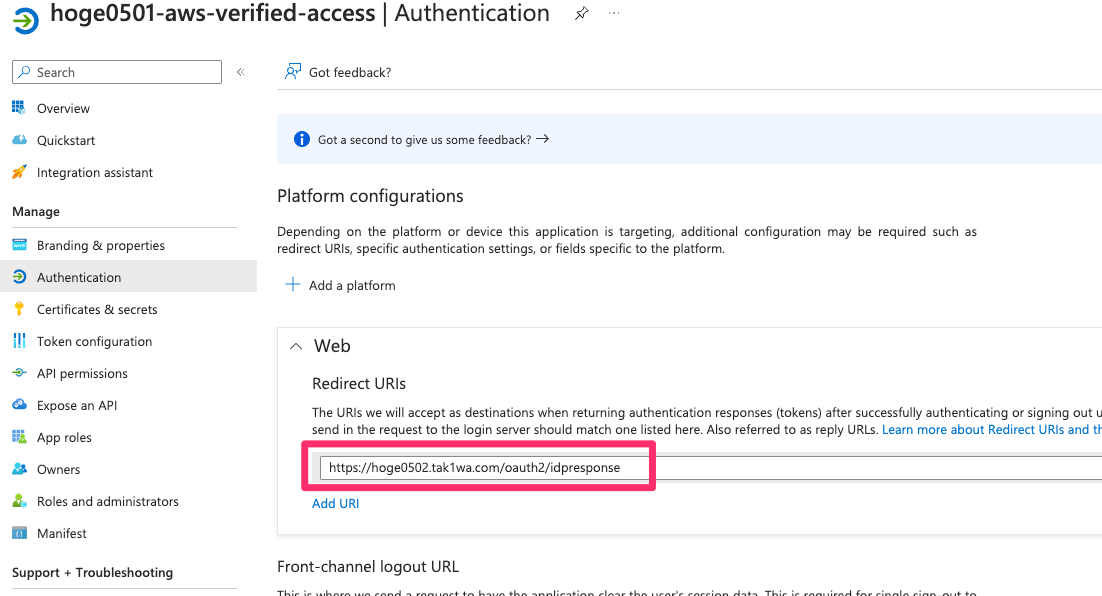Open Integration assistant rocket icon
Image resolution: width=1102 pixels, height=596 pixels.
(x=20, y=172)
